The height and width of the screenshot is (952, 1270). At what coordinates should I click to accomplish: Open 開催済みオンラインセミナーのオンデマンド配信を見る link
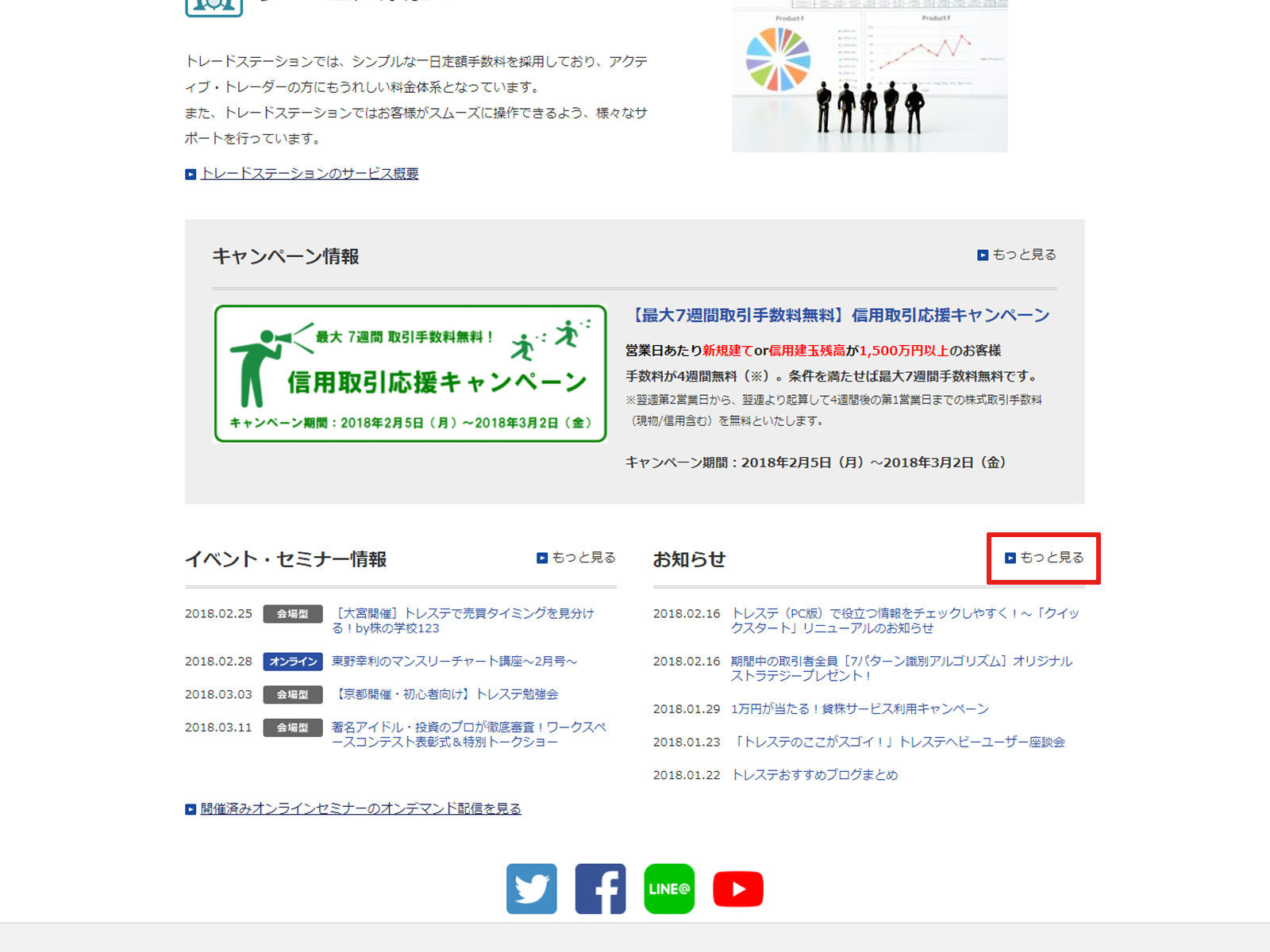point(360,808)
